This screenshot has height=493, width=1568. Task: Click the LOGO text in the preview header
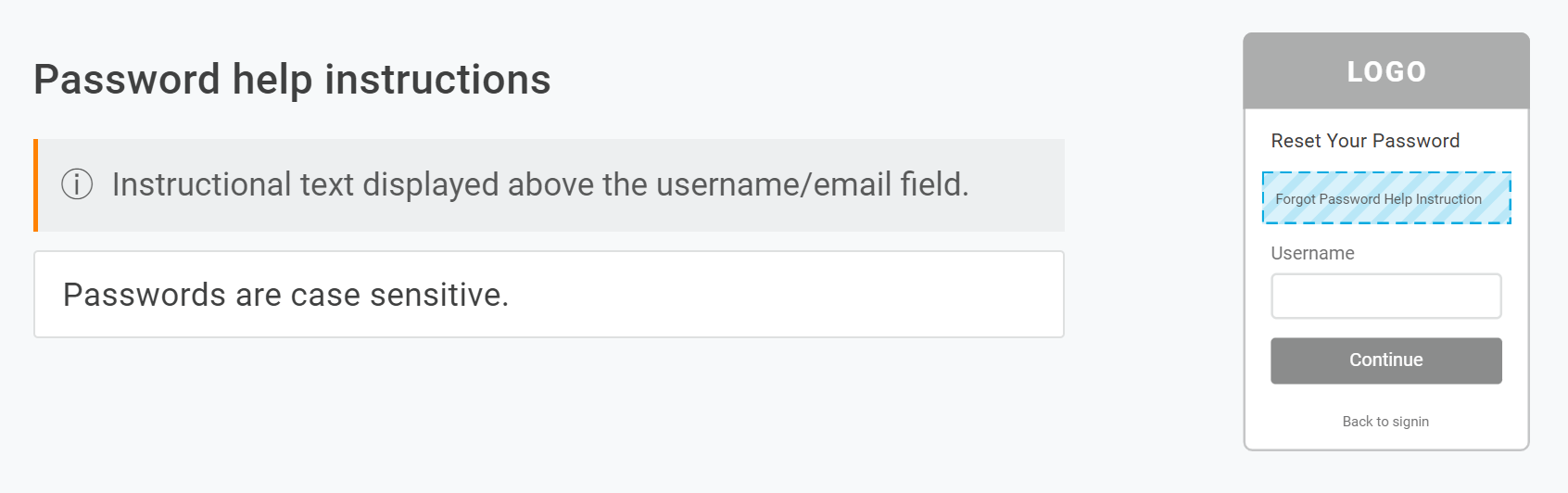click(1386, 71)
